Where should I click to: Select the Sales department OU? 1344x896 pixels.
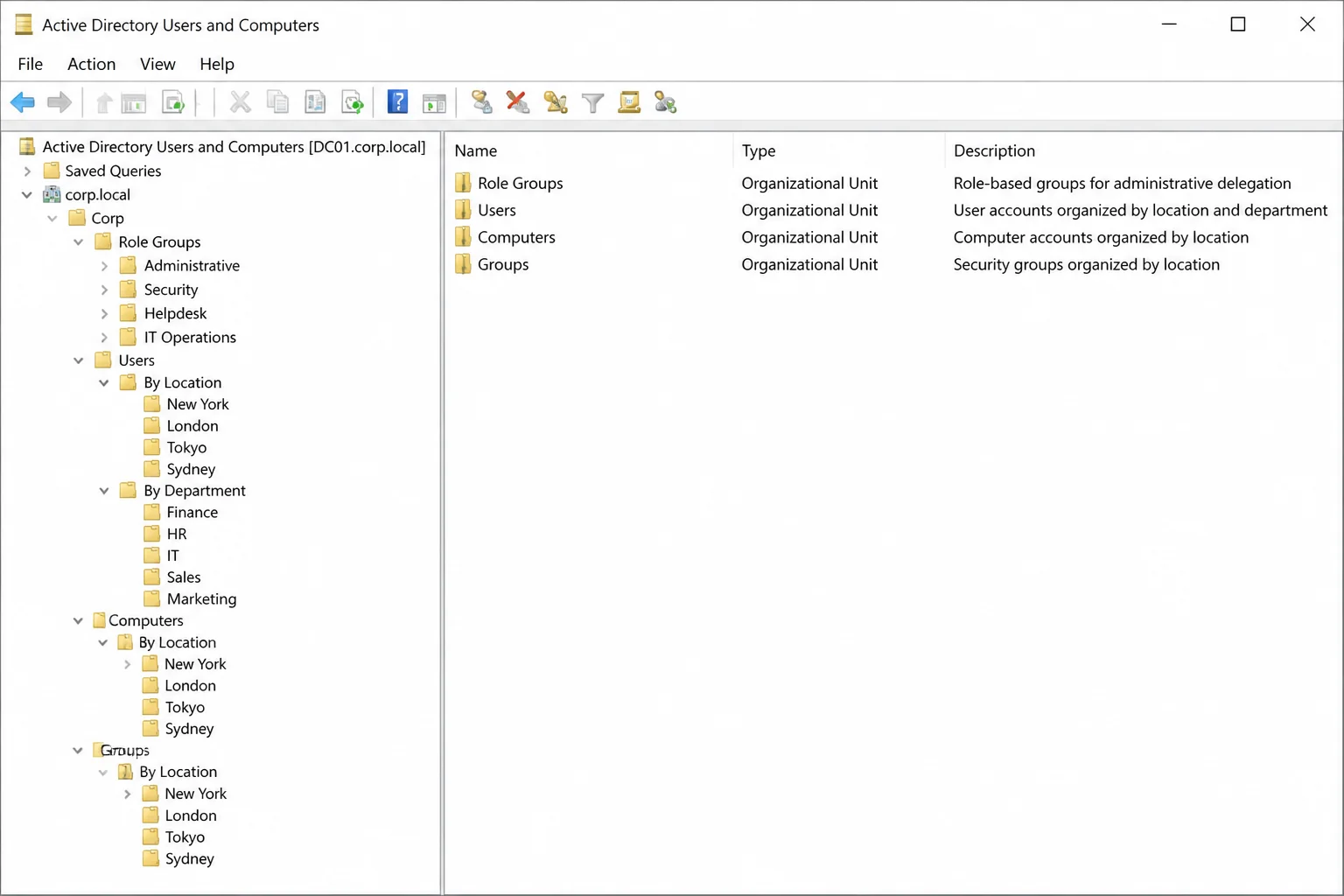(184, 577)
